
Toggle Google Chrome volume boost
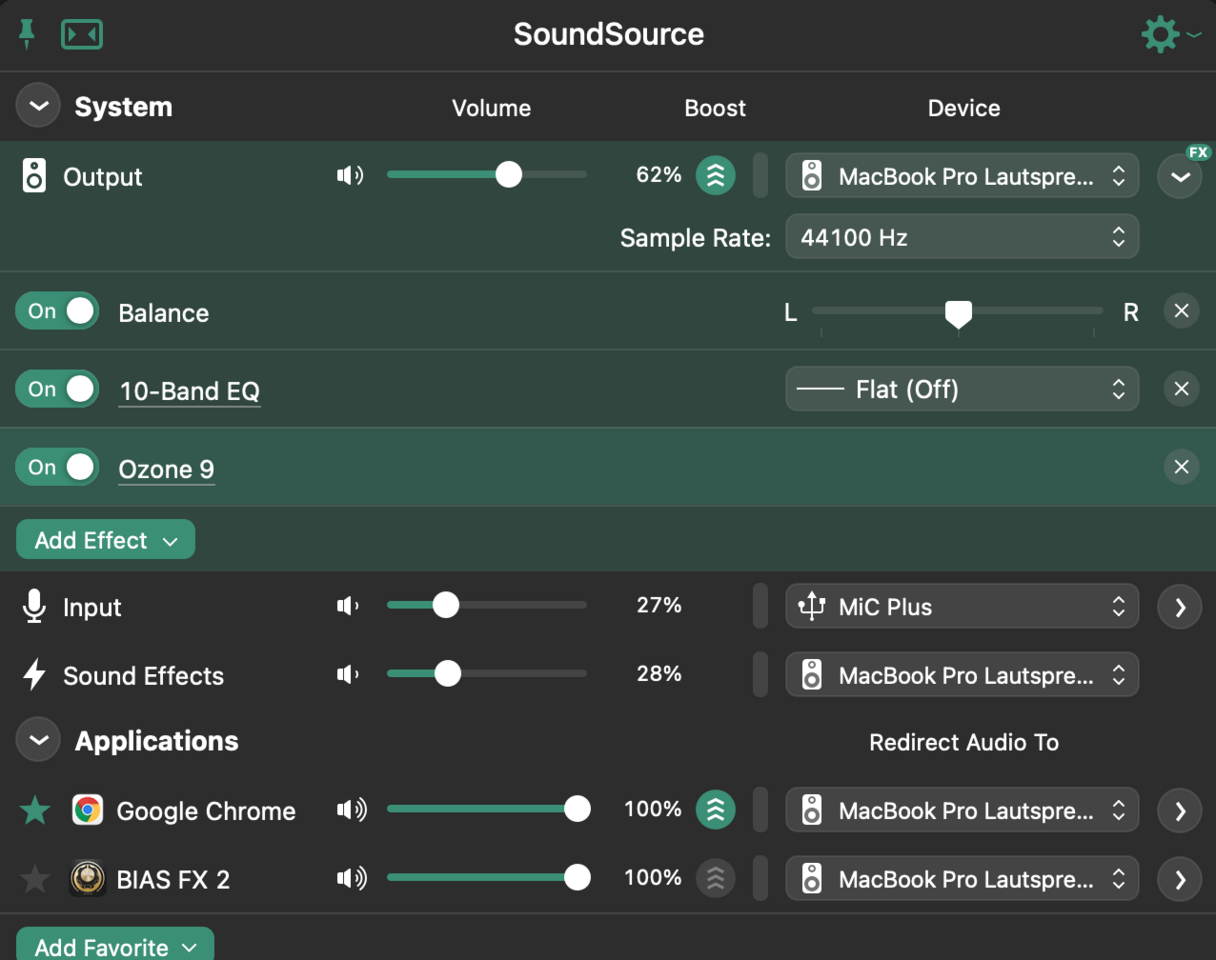(x=716, y=810)
